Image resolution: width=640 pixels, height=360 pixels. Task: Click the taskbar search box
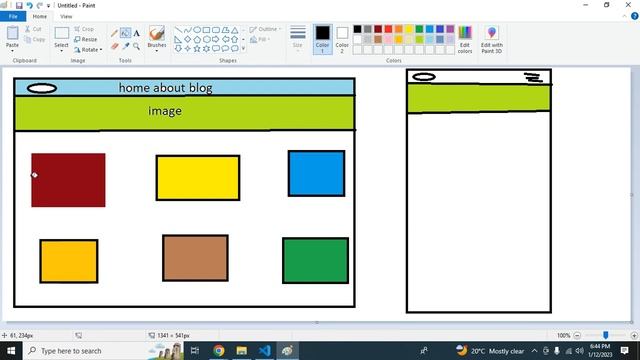click(103, 351)
